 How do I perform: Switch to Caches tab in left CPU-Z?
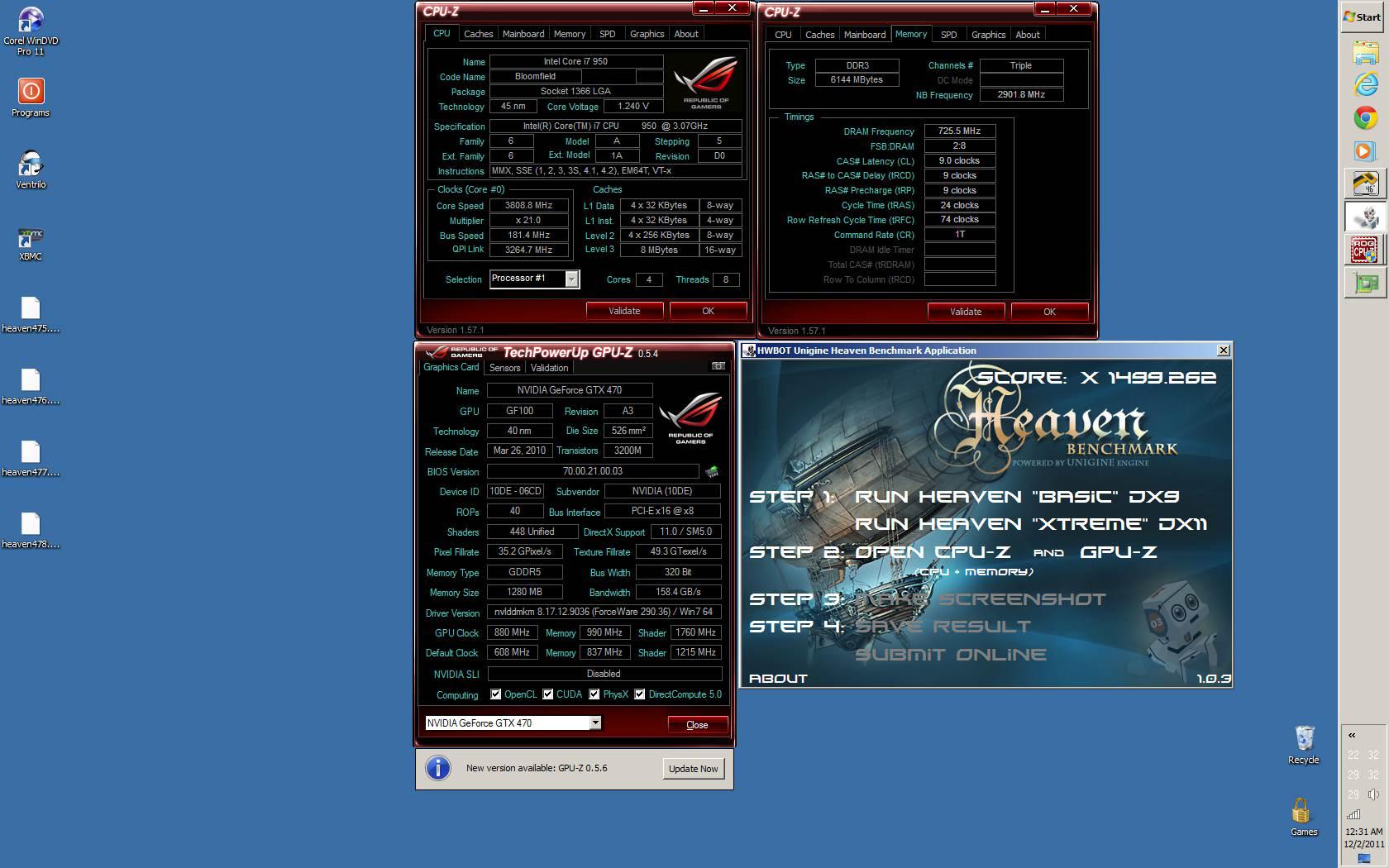tap(478, 34)
